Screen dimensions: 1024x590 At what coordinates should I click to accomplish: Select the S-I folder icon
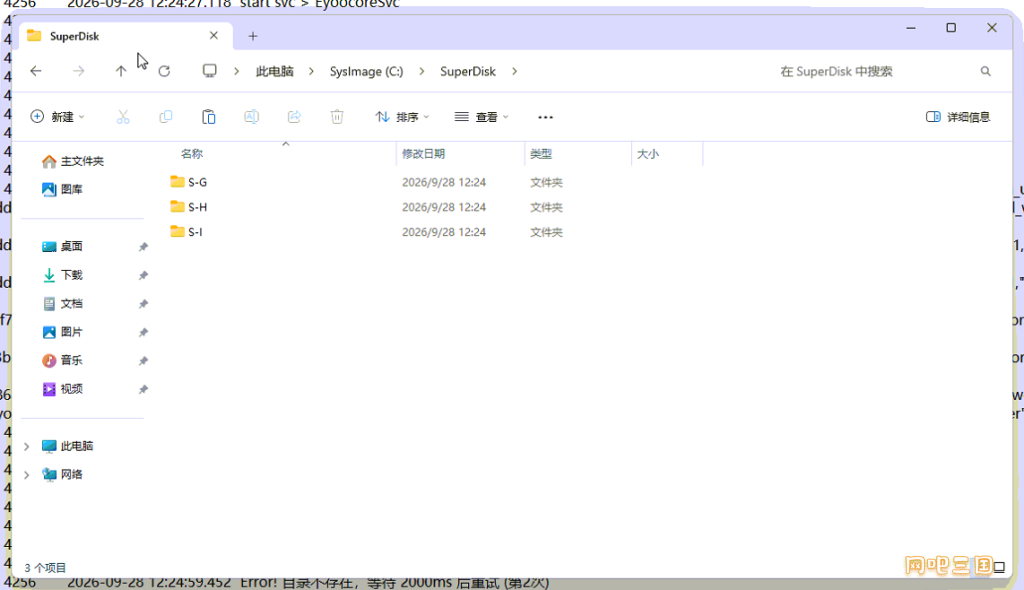coord(177,231)
